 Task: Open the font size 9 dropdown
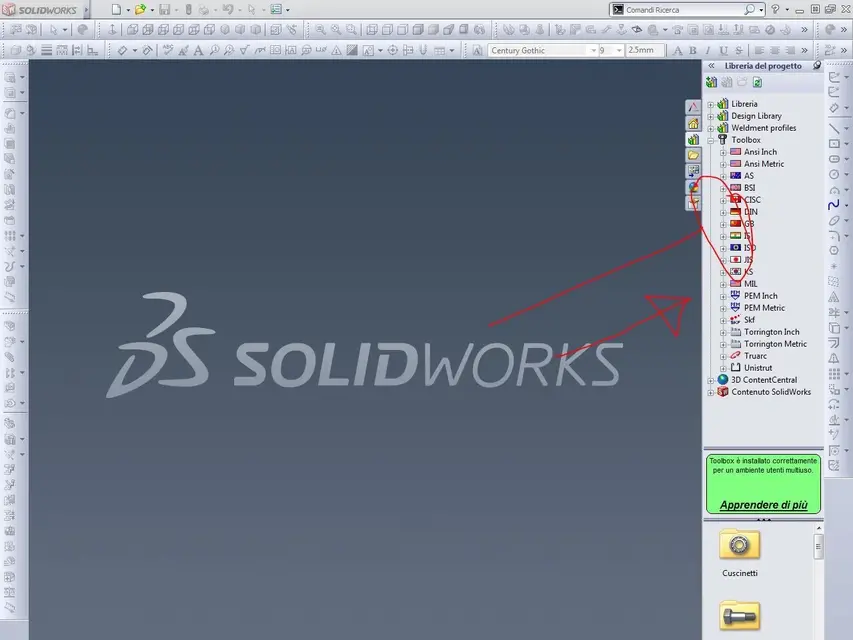pos(619,51)
